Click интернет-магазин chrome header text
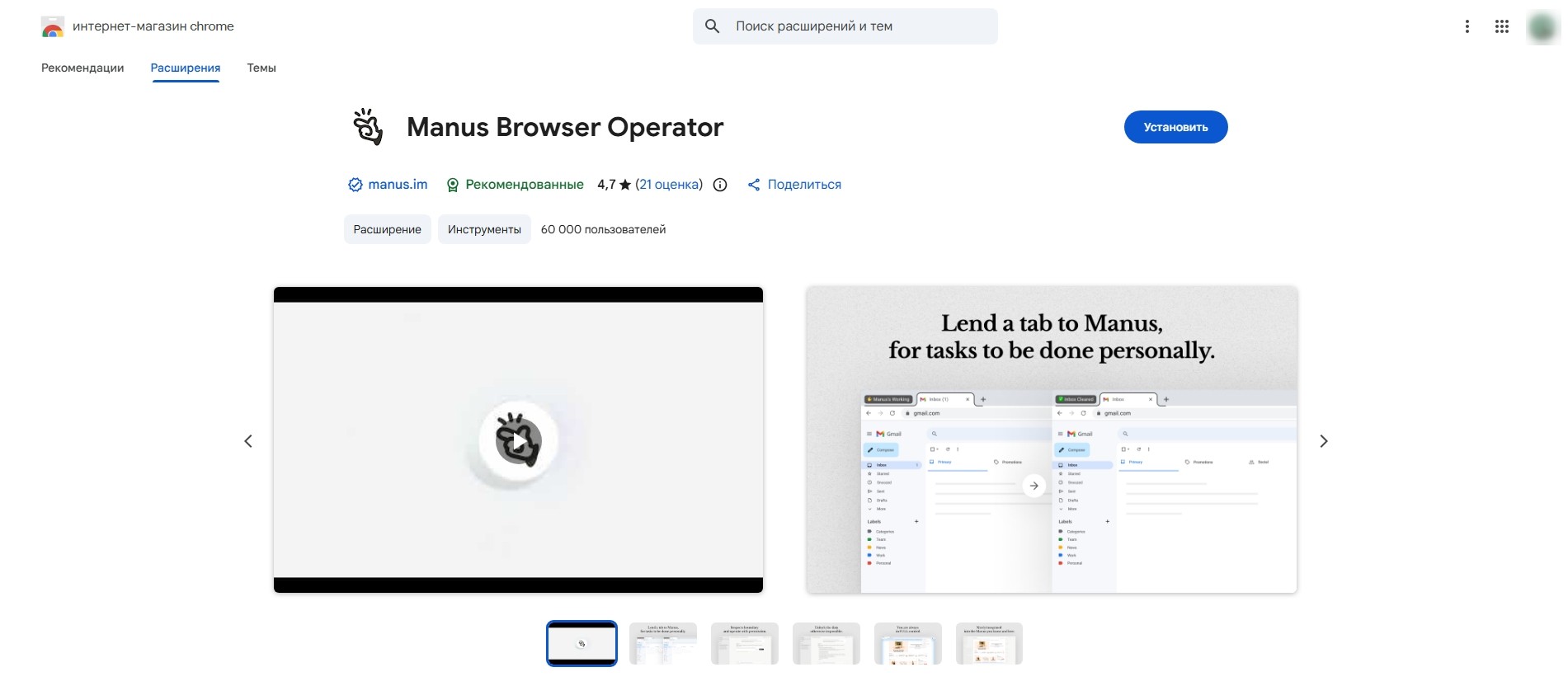Screen dimensions: 1568x686 click(153, 26)
